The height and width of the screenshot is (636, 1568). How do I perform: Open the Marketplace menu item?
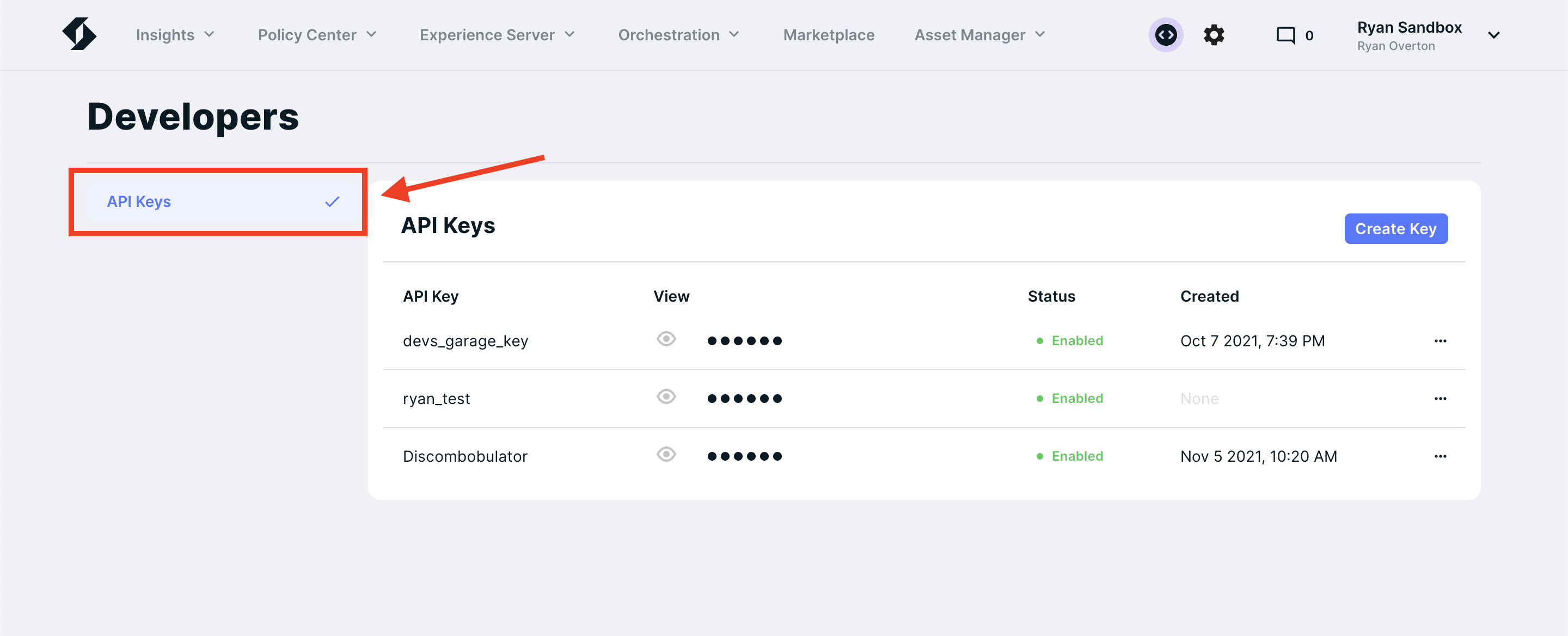pyautogui.click(x=828, y=35)
